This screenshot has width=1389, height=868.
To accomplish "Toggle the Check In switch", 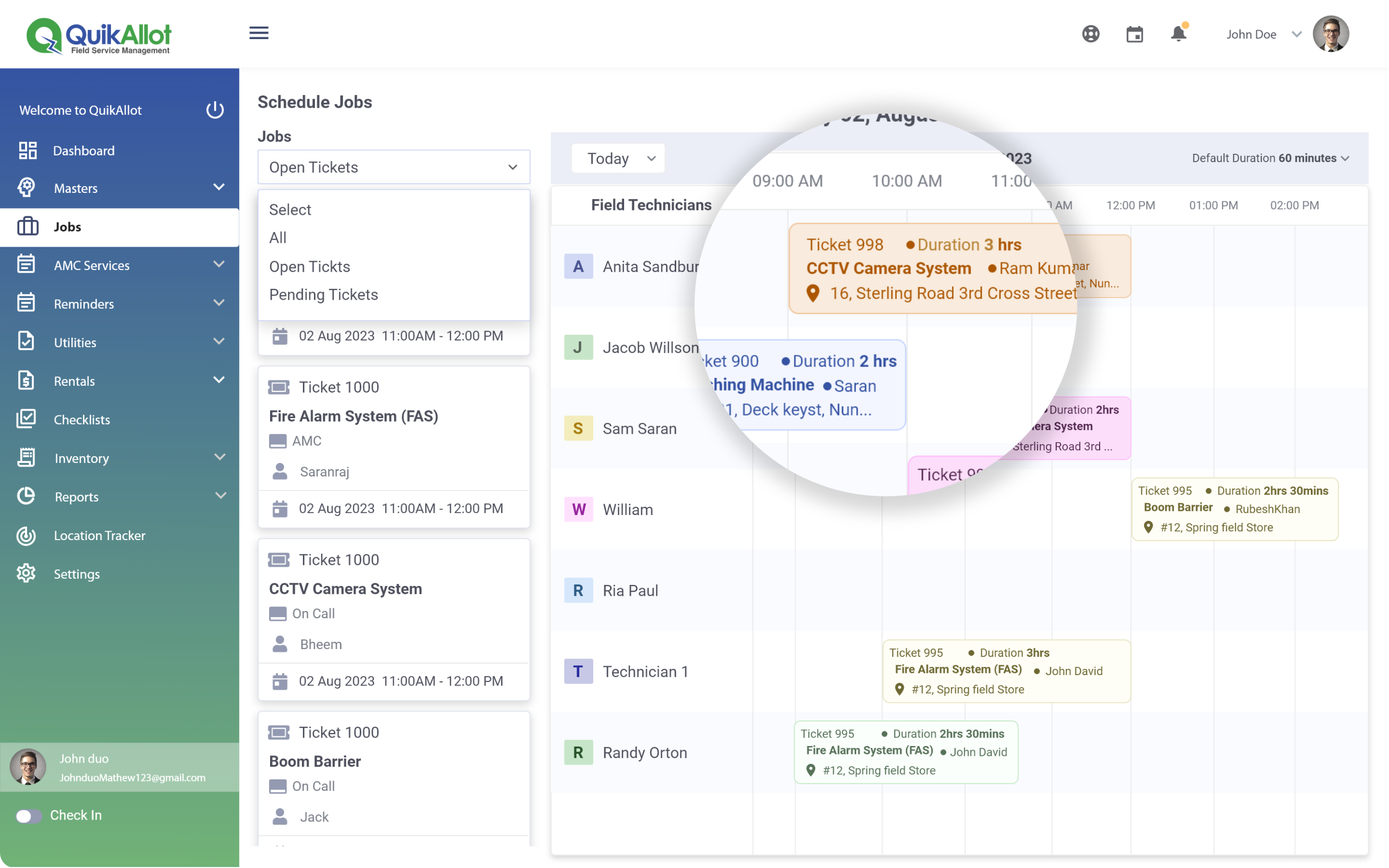I will click(x=29, y=816).
